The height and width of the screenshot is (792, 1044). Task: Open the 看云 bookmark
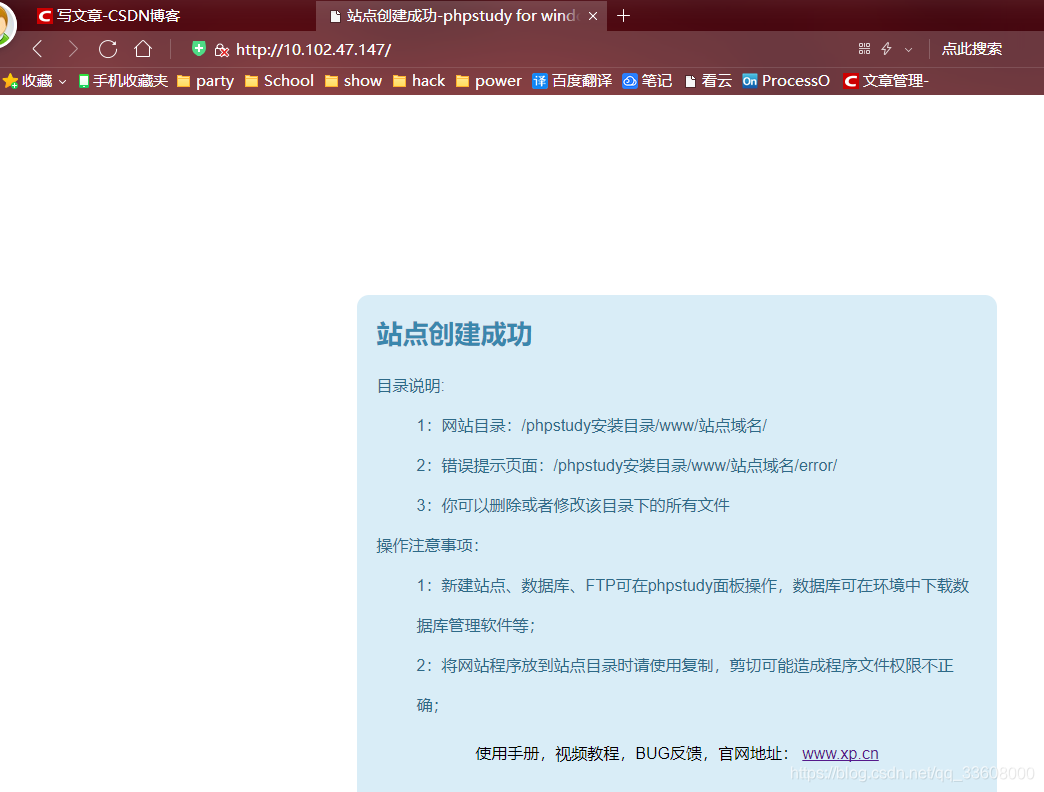(x=708, y=81)
